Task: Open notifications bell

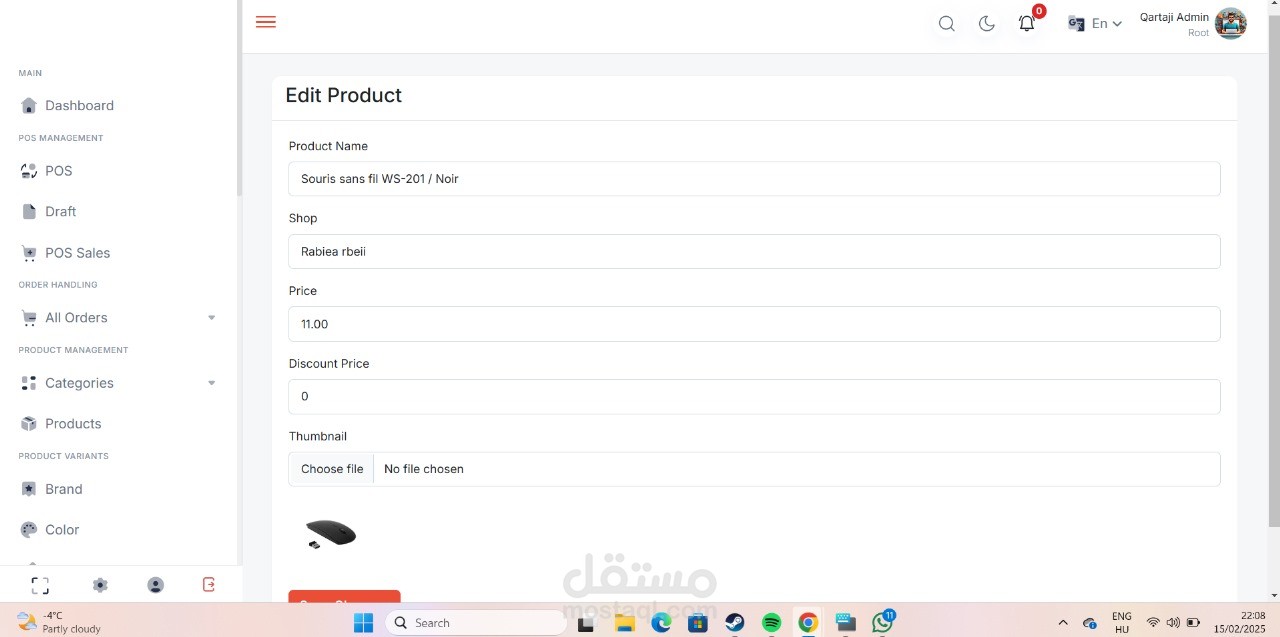Action: point(1027,23)
